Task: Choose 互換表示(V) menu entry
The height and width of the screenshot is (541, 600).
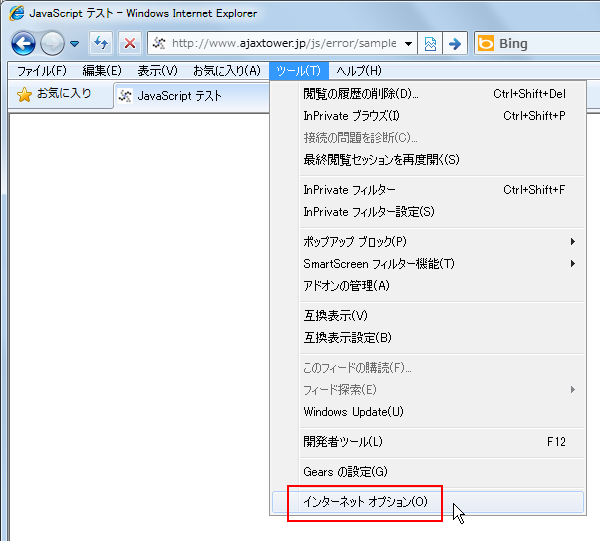Action: [428, 316]
